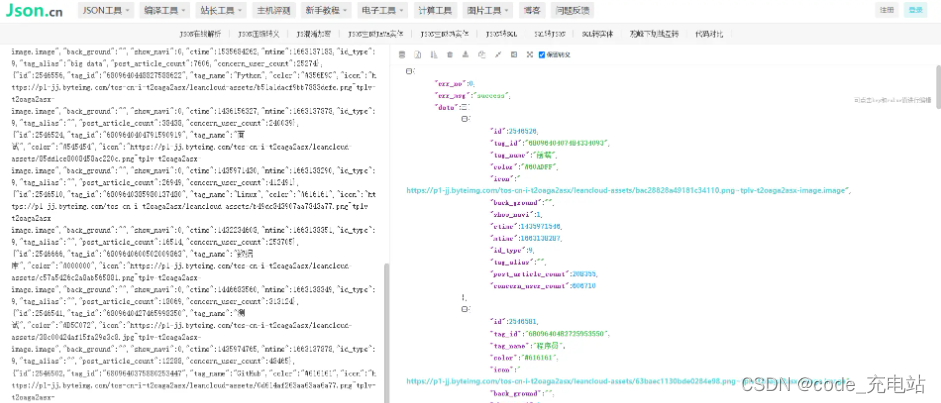Open the 编译工具 dropdown menu

164,10
